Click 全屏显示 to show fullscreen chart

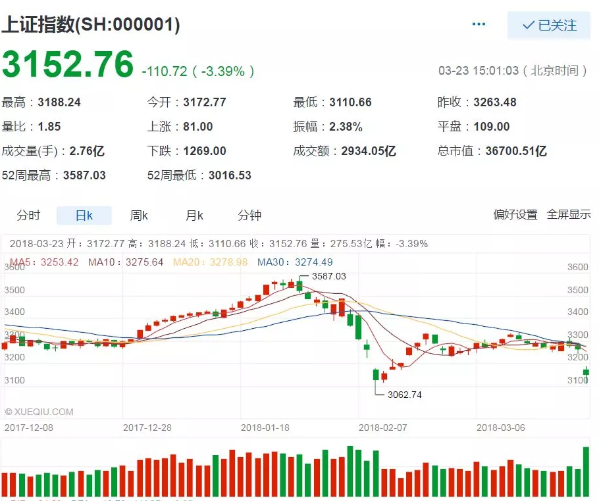click(x=568, y=215)
